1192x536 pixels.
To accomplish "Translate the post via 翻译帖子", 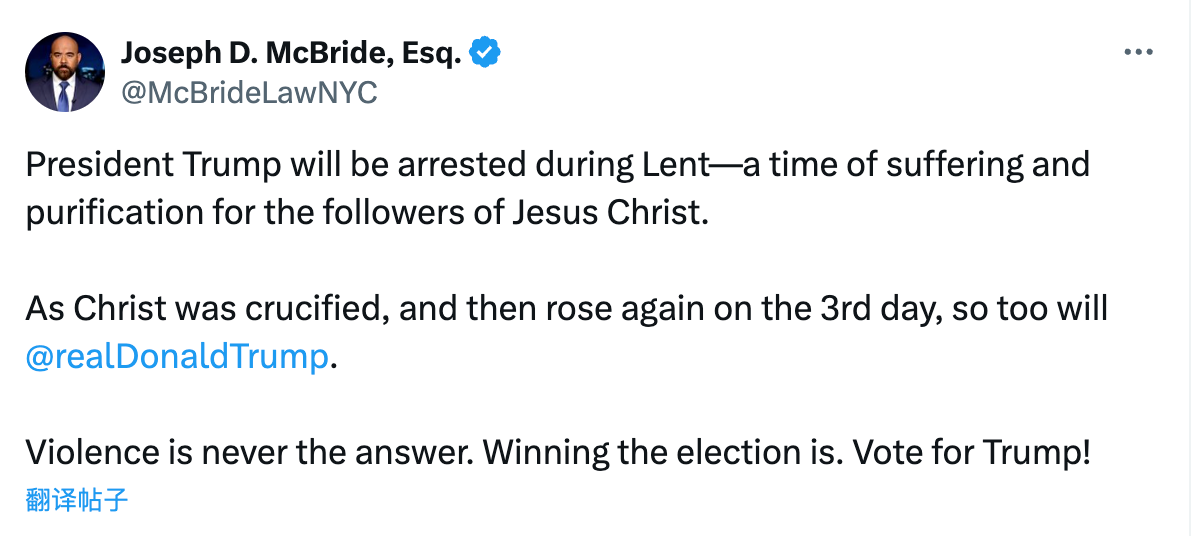I will 77,499.
